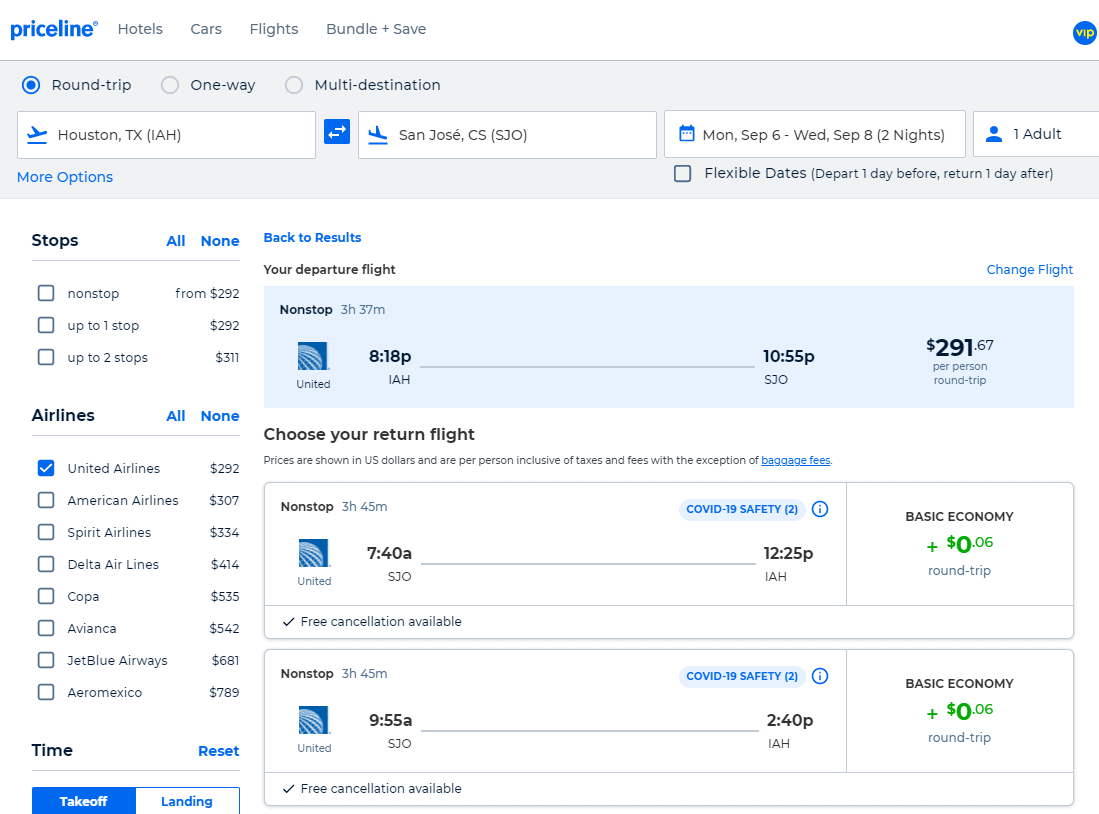Click the takeoff plane icon in origin field

[x=37, y=135]
